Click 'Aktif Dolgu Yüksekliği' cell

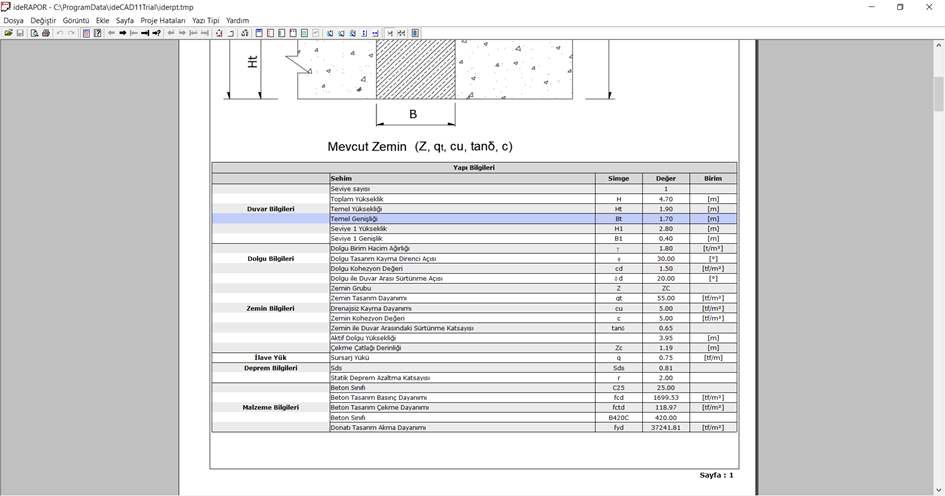462,338
